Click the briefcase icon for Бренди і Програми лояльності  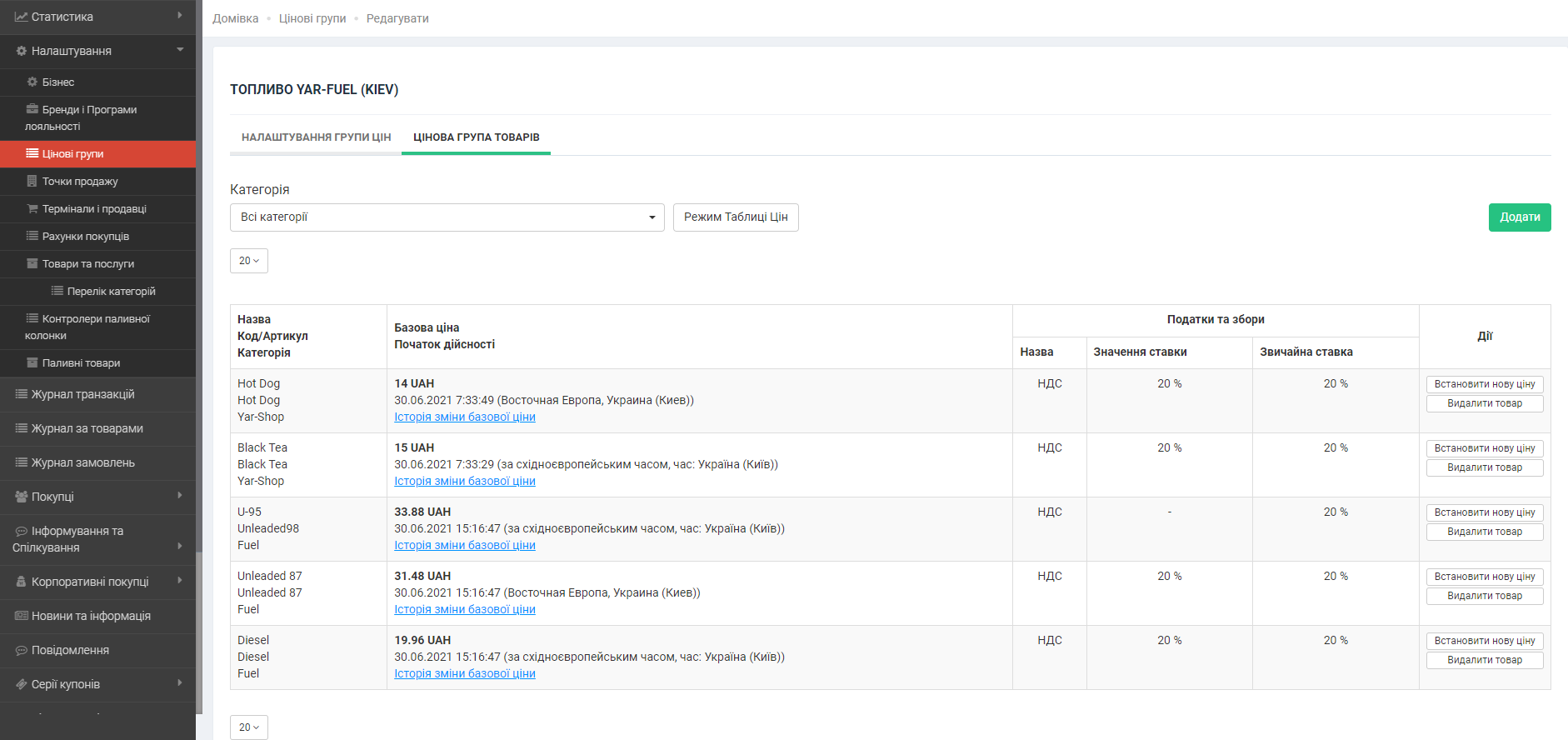(32, 109)
